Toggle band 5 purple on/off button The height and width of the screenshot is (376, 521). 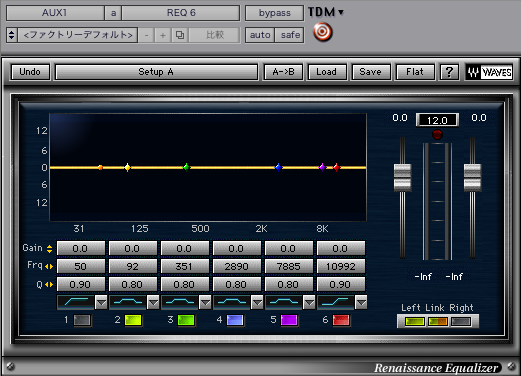click(289, 320)
